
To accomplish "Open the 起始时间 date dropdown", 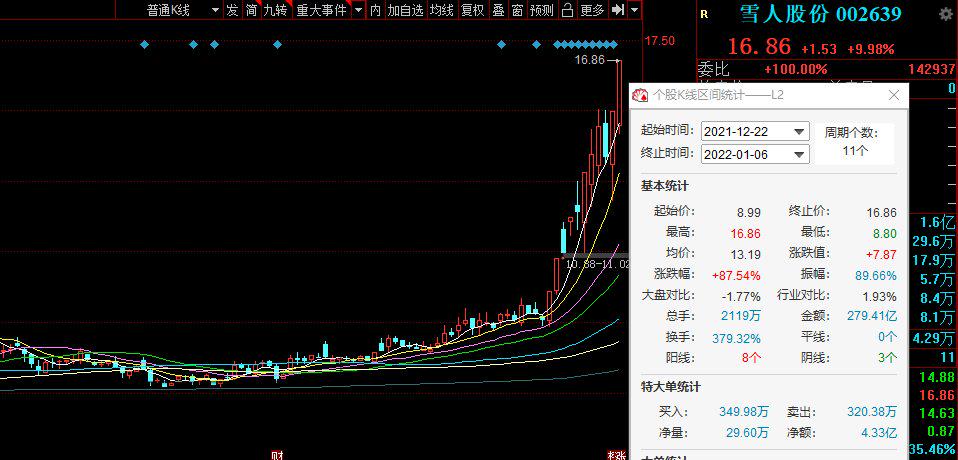I will [799, 131].
